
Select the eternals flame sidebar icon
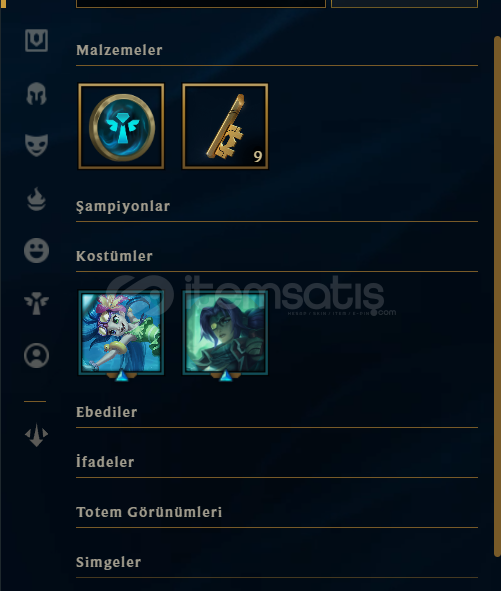[x=37, y=199]
